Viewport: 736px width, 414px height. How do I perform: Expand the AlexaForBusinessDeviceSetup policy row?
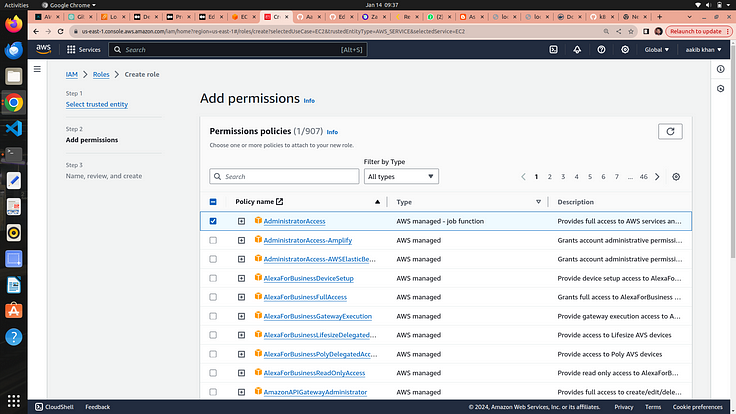pyautogui.click(x=241, y=278)
